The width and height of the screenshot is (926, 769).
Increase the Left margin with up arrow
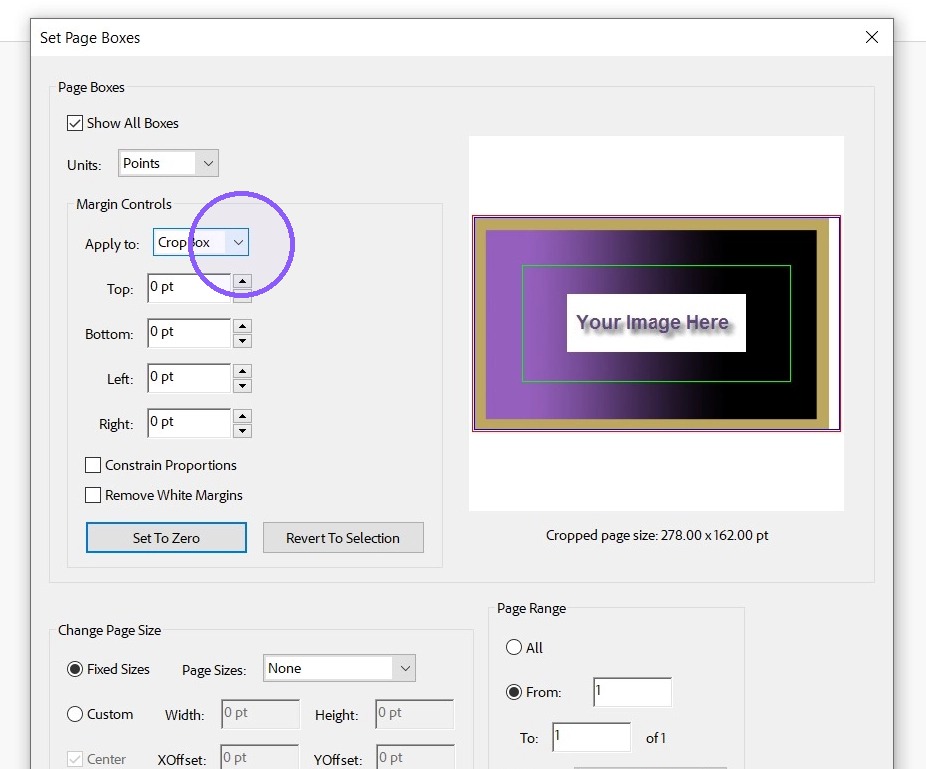(242, 371)
